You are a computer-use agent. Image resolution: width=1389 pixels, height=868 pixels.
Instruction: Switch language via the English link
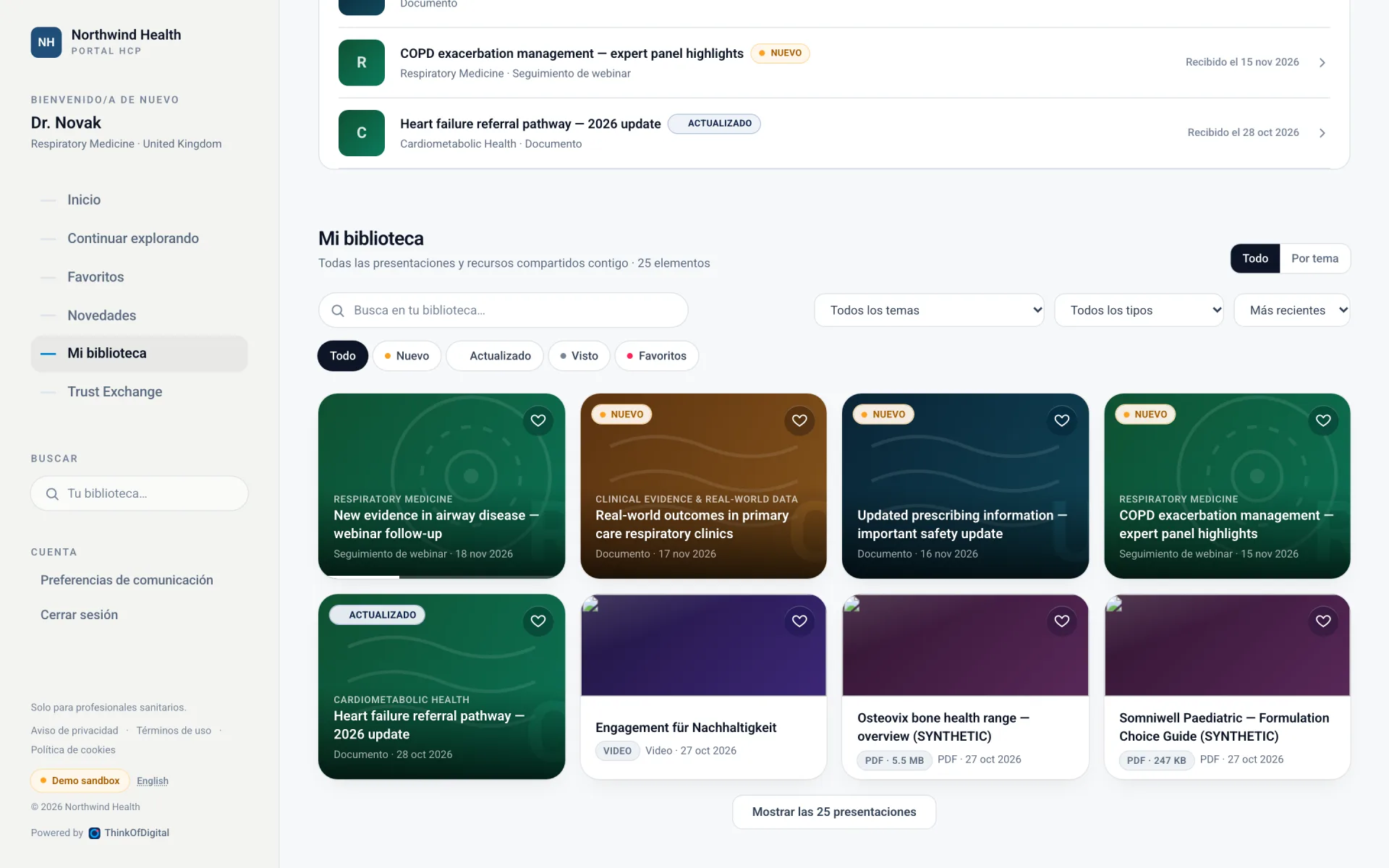153,780
